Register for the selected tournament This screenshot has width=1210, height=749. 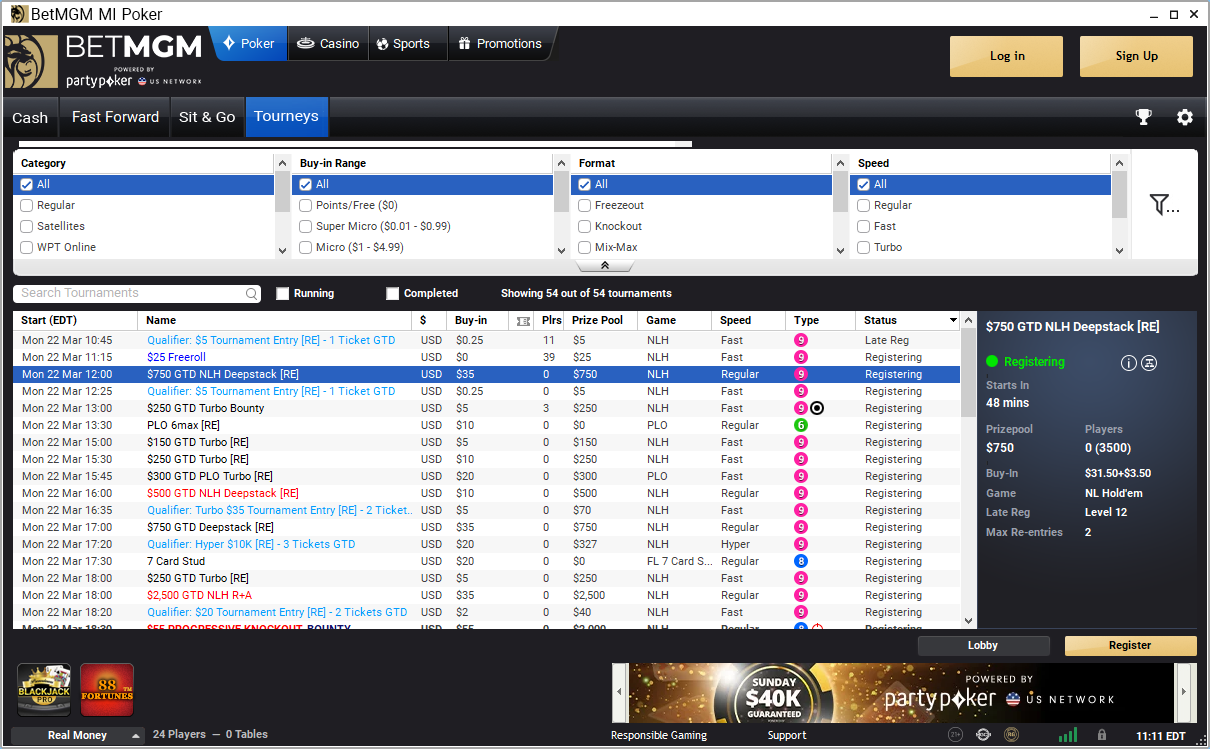coord(1130,646)
